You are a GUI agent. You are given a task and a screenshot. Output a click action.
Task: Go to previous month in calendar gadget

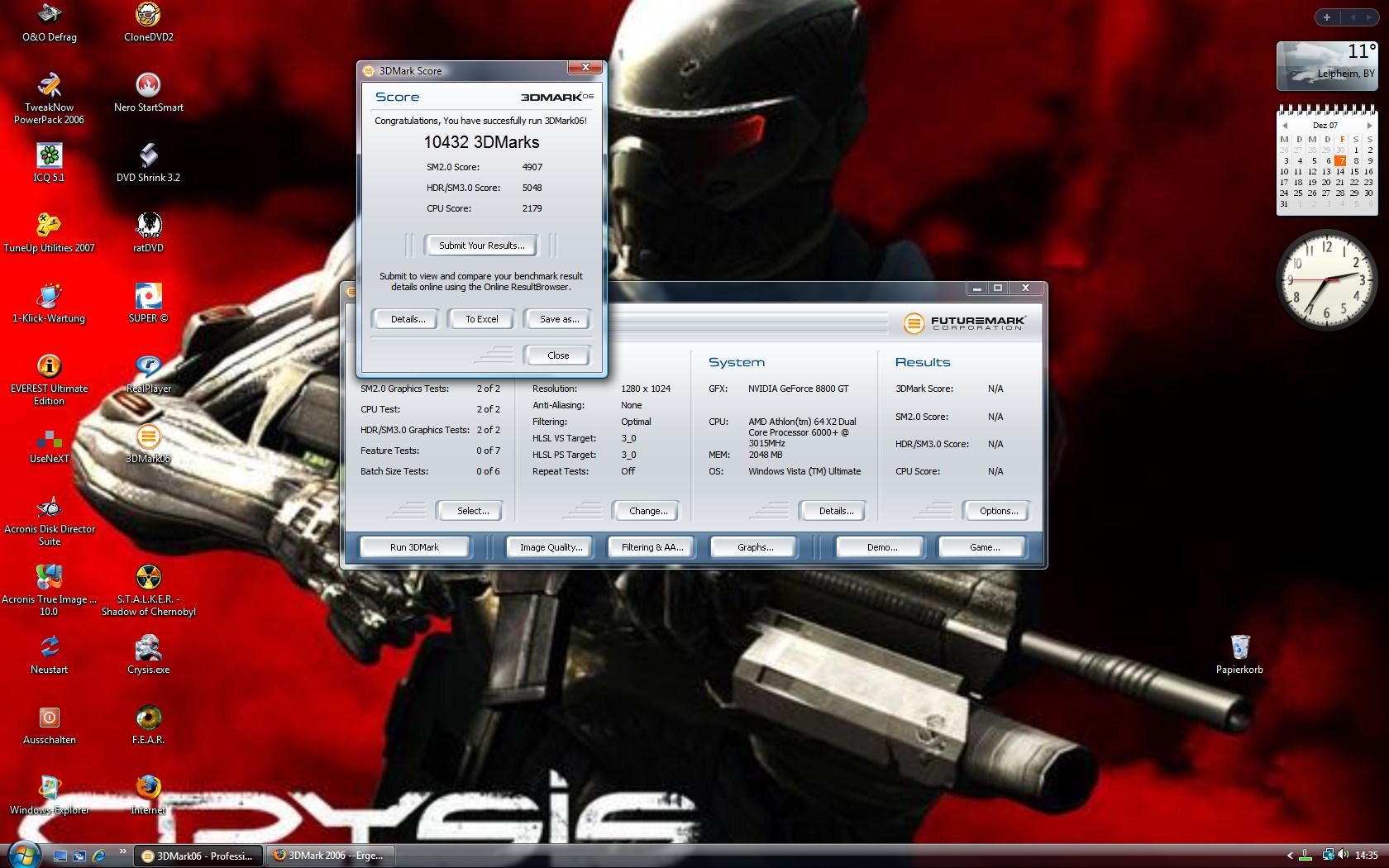tap(1285, 126)
